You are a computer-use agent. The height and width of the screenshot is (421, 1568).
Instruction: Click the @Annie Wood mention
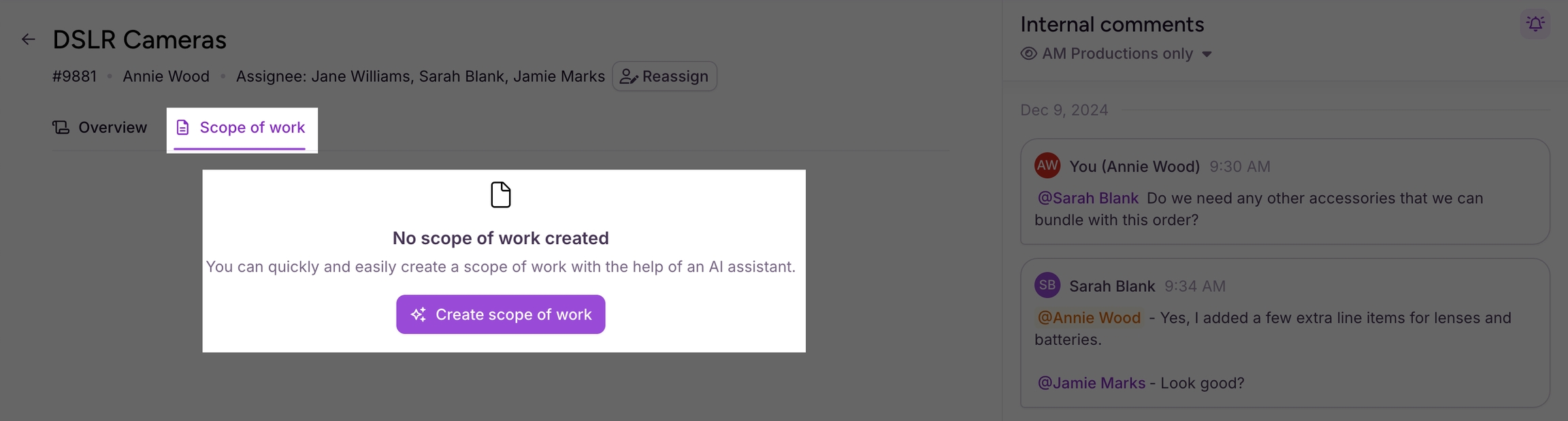tap(1088, 318)
